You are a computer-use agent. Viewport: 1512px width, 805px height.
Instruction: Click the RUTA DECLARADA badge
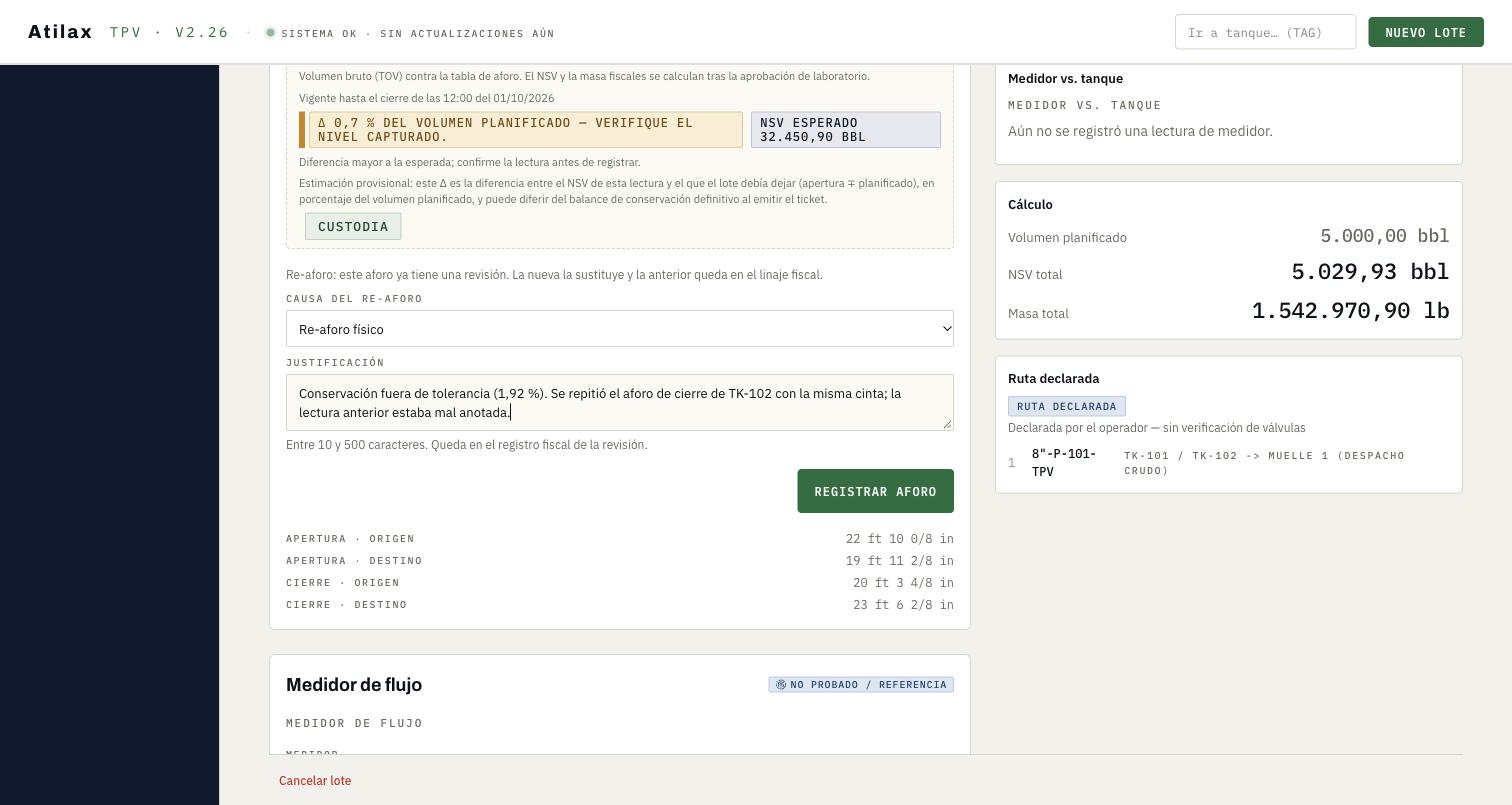pyautogui.click(x=1067, y=406)
